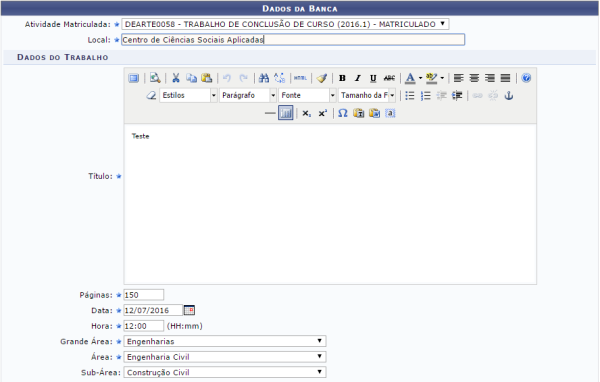600x382 pixels.
Task: Remove hyperlink broken chain icon
Action: click(493, 95)
